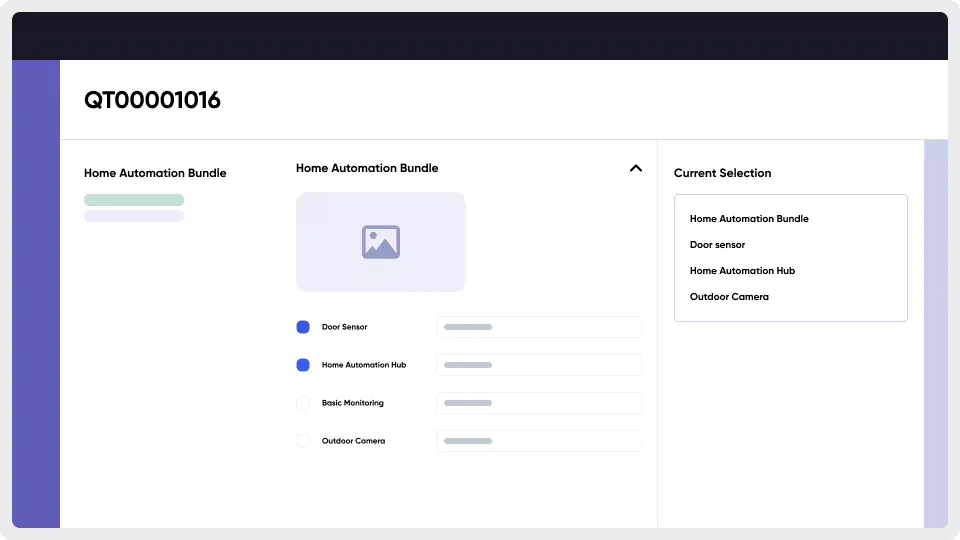Click the Door Sensor input field

(x=539, y=327)
